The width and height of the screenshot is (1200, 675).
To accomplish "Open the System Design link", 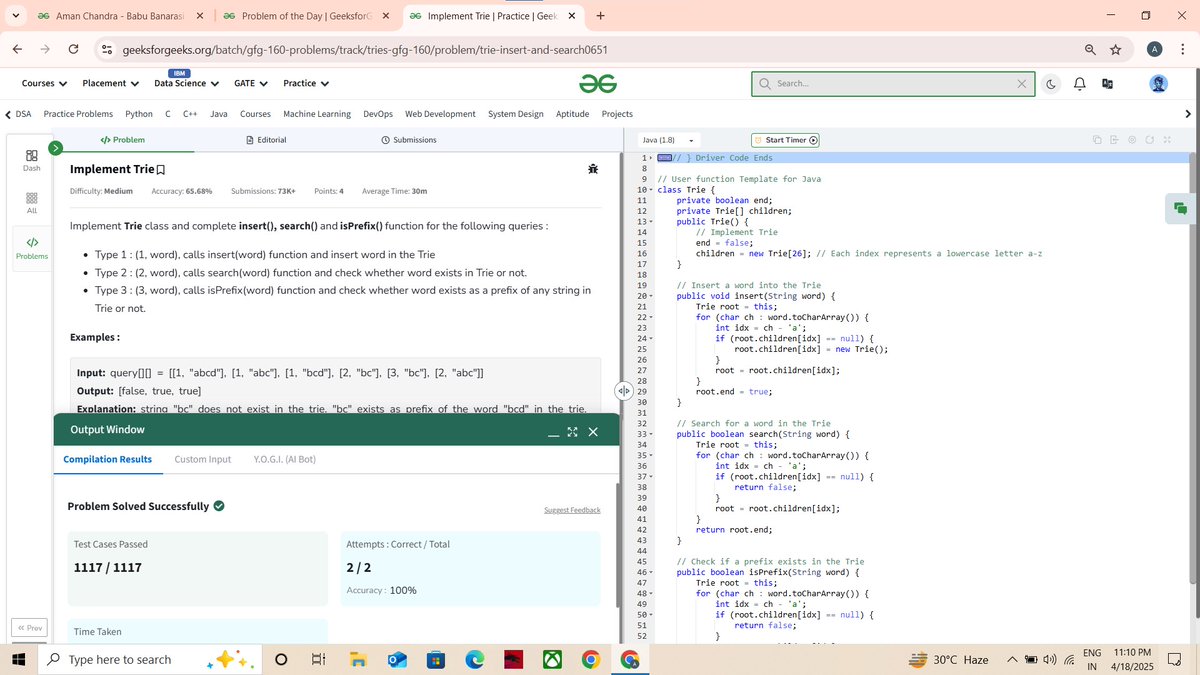I will [516, 114].
